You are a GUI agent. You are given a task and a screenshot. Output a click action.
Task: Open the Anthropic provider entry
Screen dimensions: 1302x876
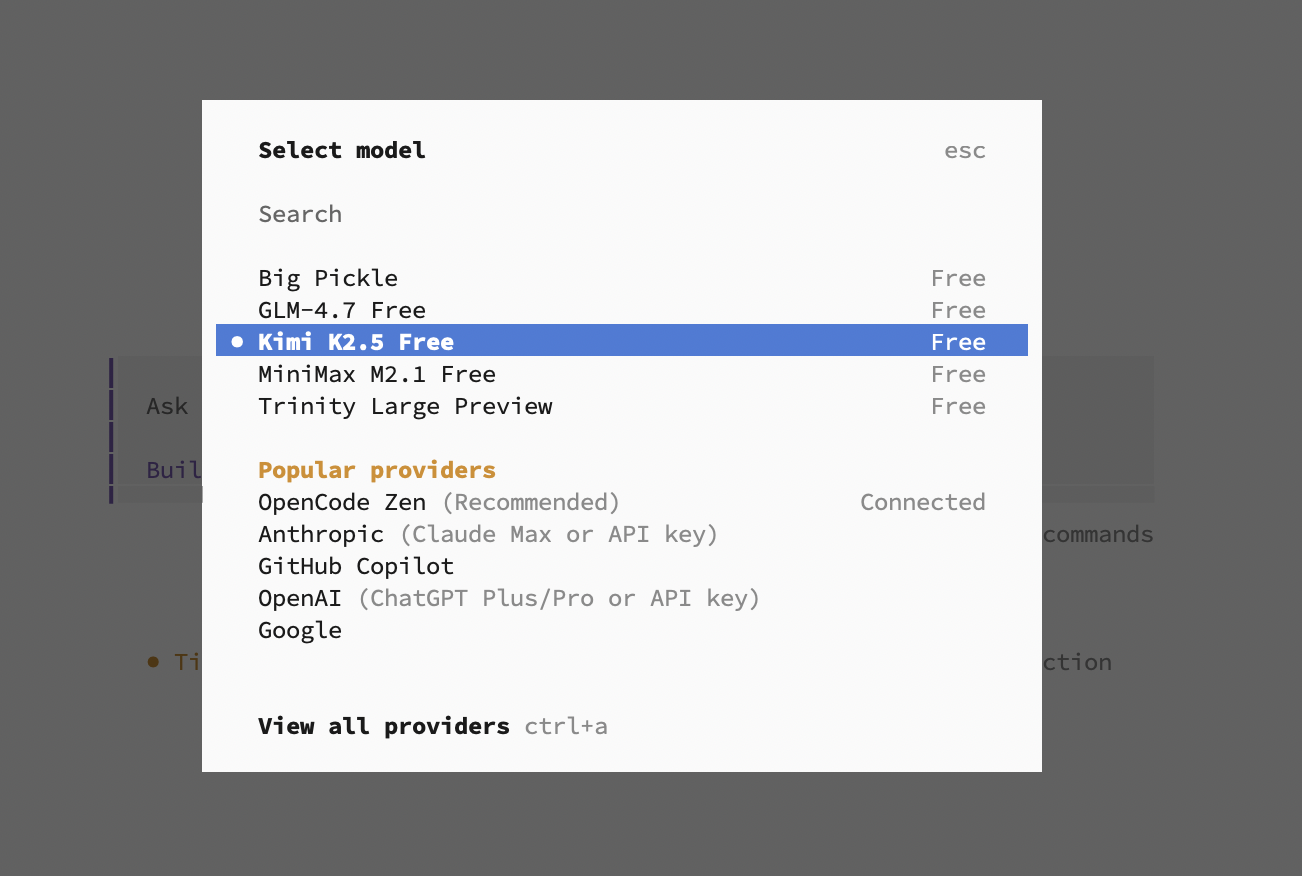(x=321, y=534)
